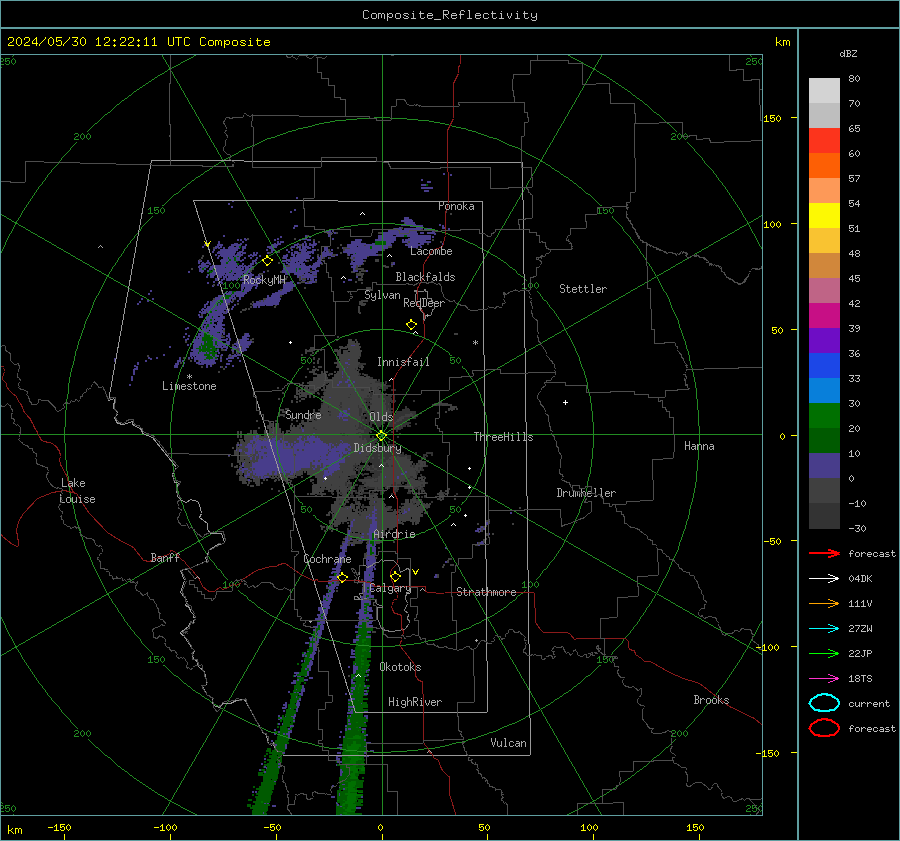Click the white 04DK arrow in legend
This screenshot has height=841, width=900.
pos(824,579)
